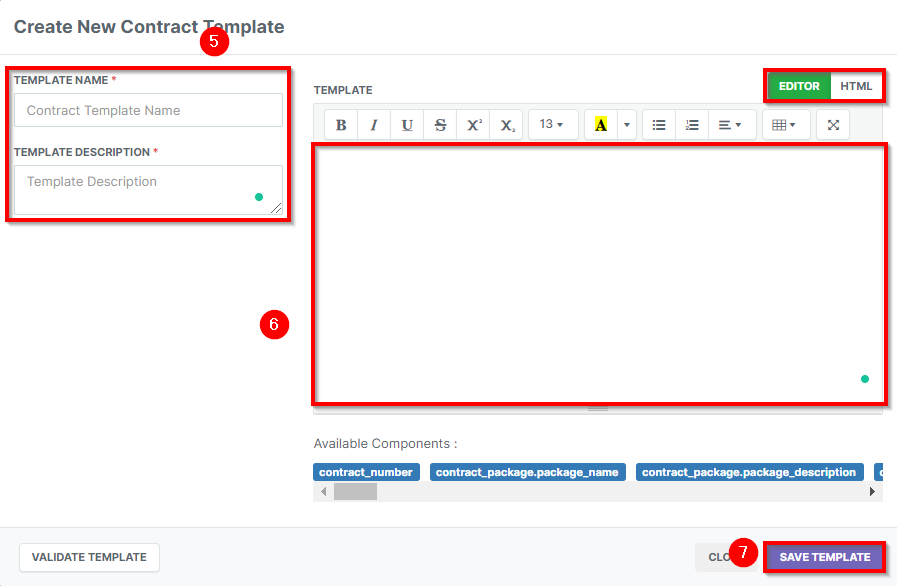Apply italic formatting
This screenshot has height=586, width=897.
pyautogui.click(x=374, y=125)
